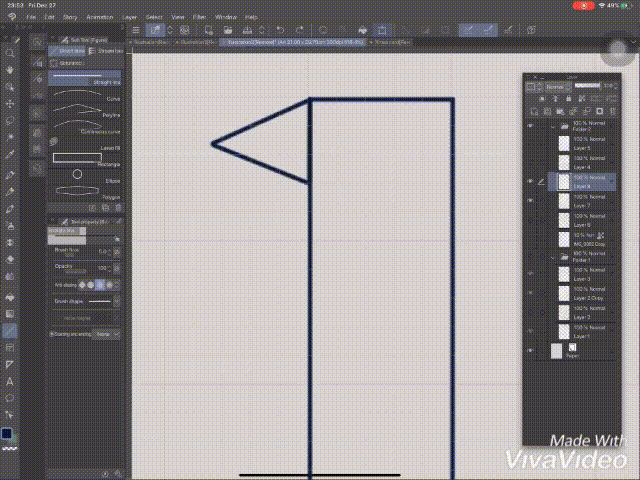Select the Auto select magic wand tool
Image resolution: width=640 pixels, height=480 pixels.
pos(10,137)
